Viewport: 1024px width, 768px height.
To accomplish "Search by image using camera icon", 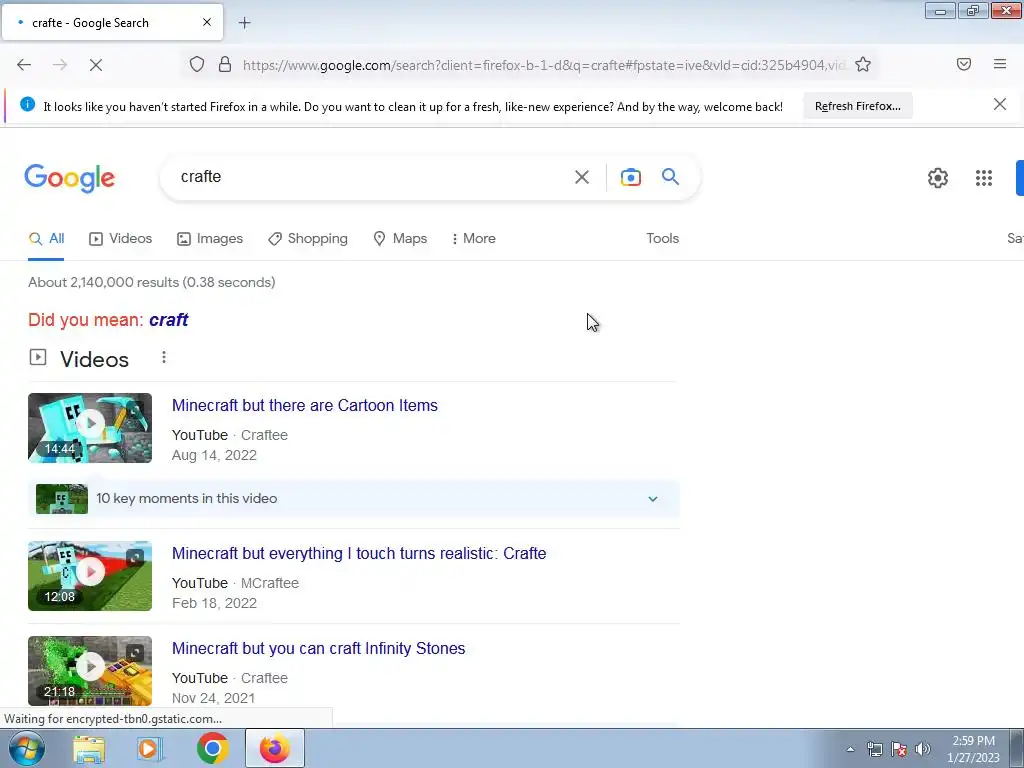I will pos(631,177).
